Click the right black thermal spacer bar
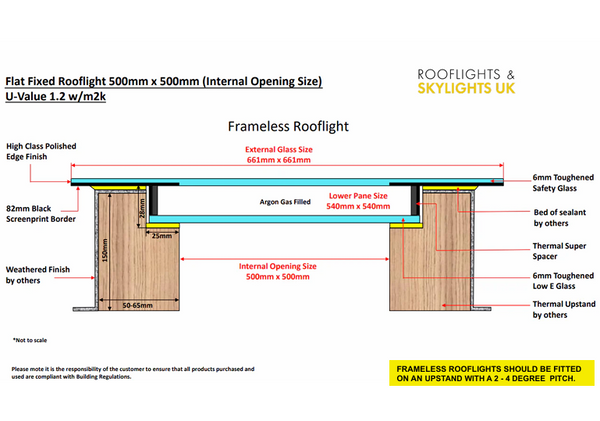The image size is (600, 421). tap(415, 200)
